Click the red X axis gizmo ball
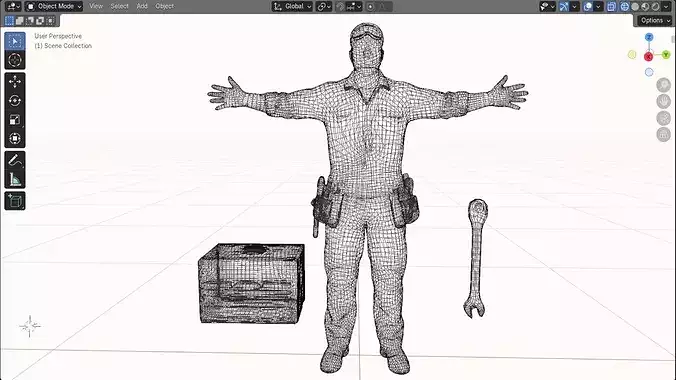The height and width of the screenshot is (380, 676). tap(648, 57)
